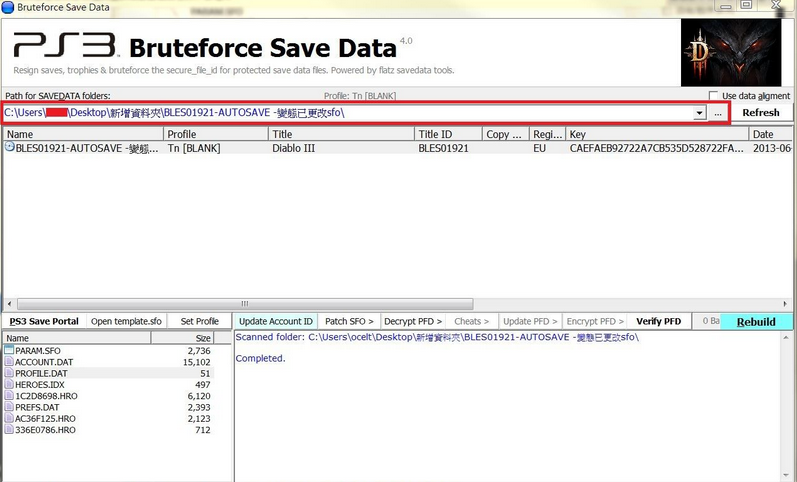Select the HEROES.IDX file icon
Image resolution: width=797 pixels, height=482 pixels.
[x=9, y=385]
